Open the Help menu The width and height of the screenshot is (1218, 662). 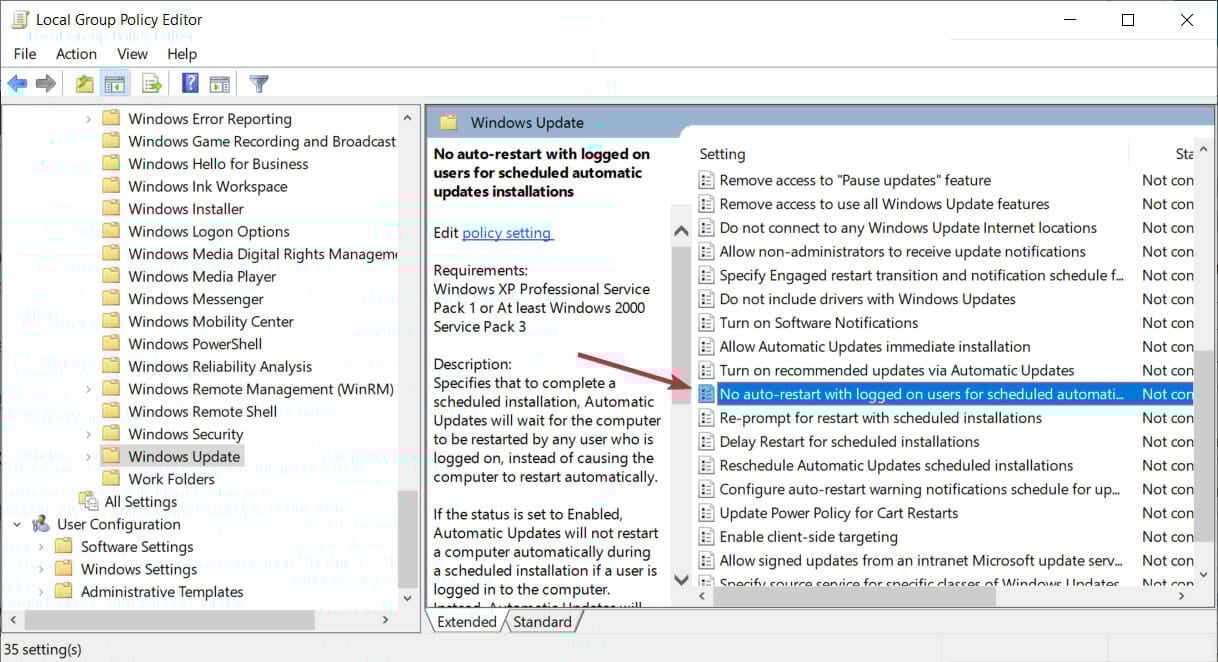182,54
